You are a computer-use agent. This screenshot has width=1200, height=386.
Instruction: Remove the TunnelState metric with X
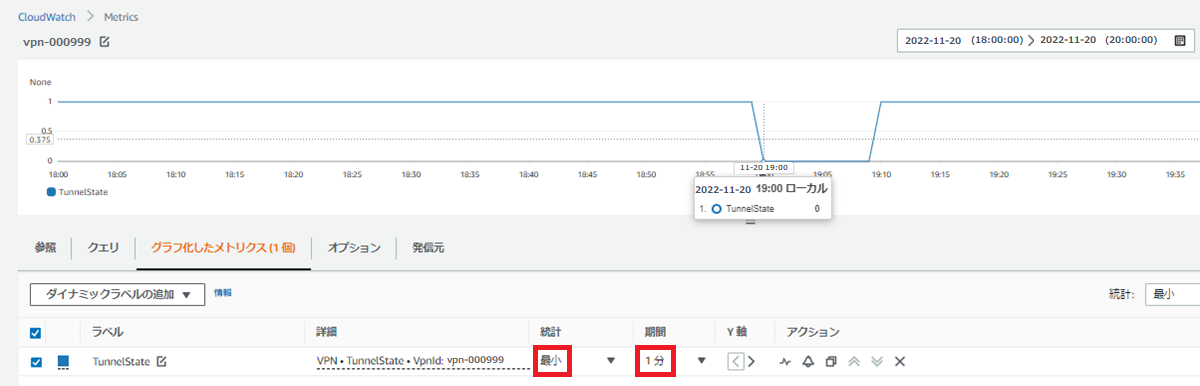pos(899,361)
